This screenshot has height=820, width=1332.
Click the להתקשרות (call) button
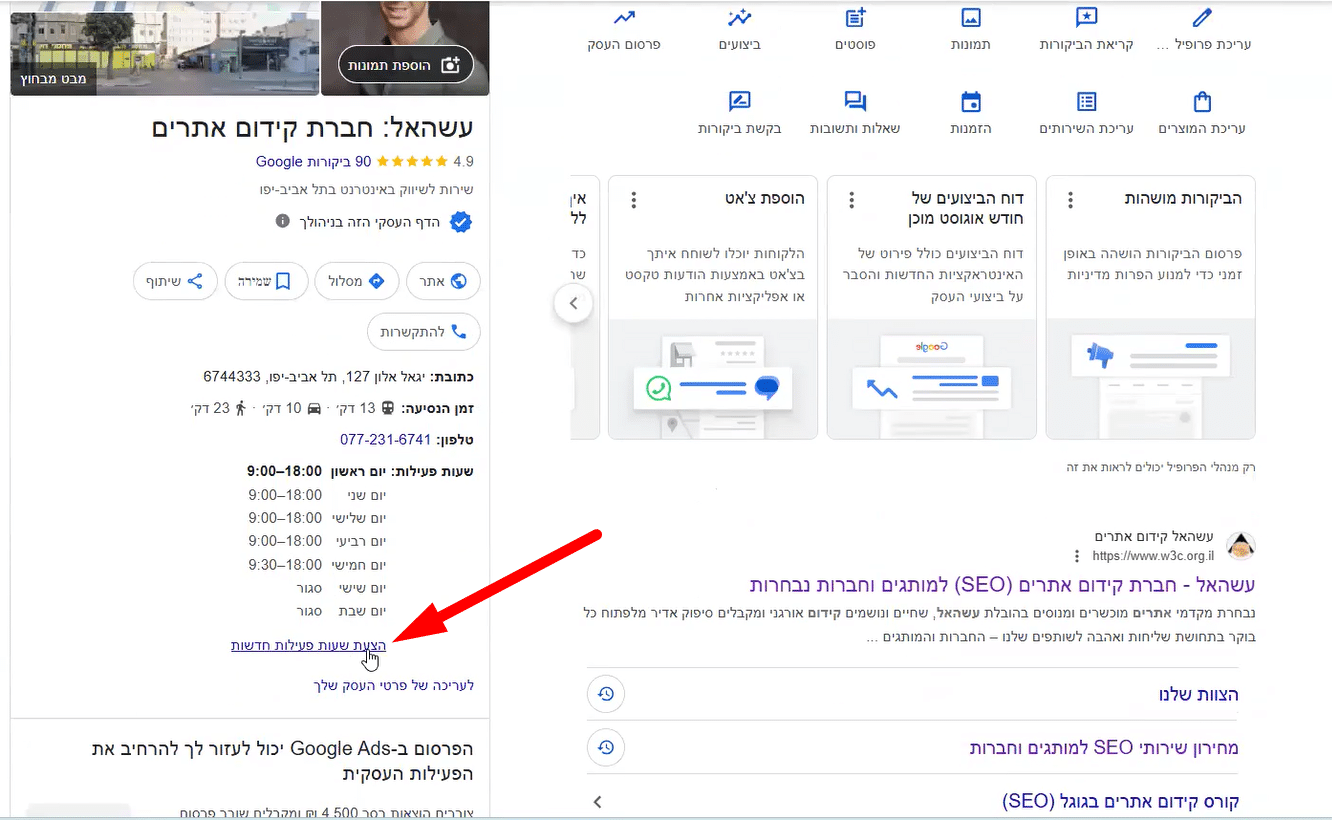point(424,331)
